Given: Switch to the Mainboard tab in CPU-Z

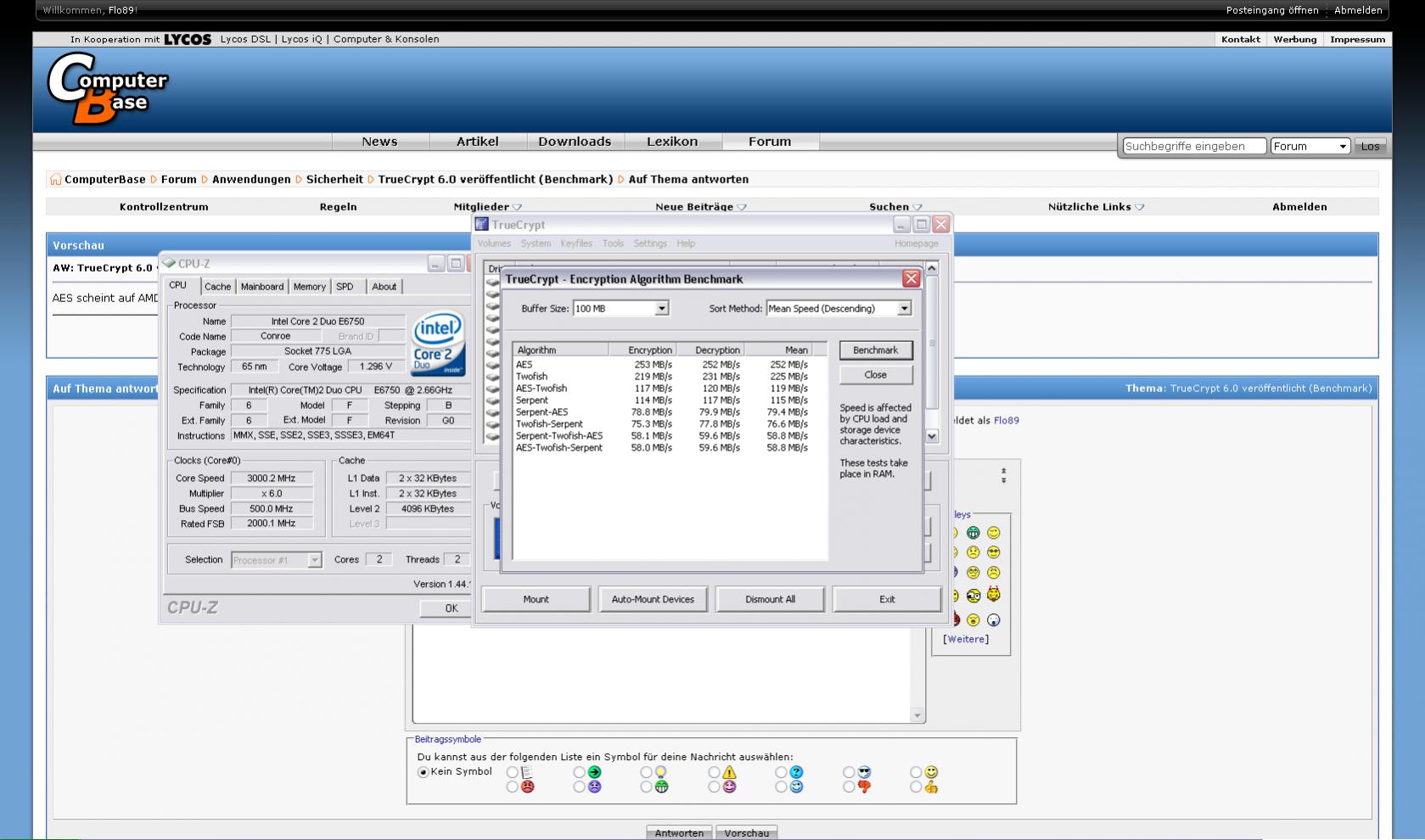Looking at the screenshot, I should coord(262,287).
